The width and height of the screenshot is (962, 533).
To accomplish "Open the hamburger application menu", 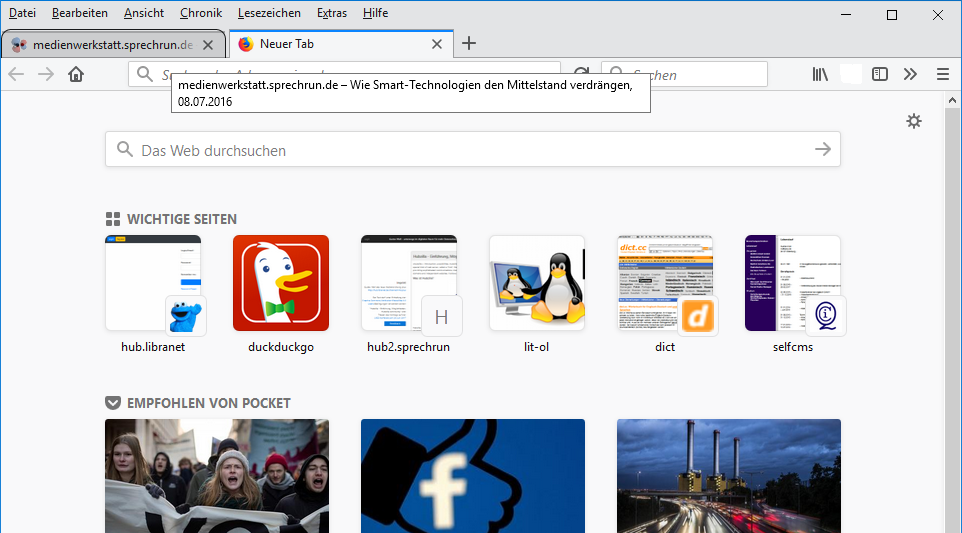I will pos(942,74).
